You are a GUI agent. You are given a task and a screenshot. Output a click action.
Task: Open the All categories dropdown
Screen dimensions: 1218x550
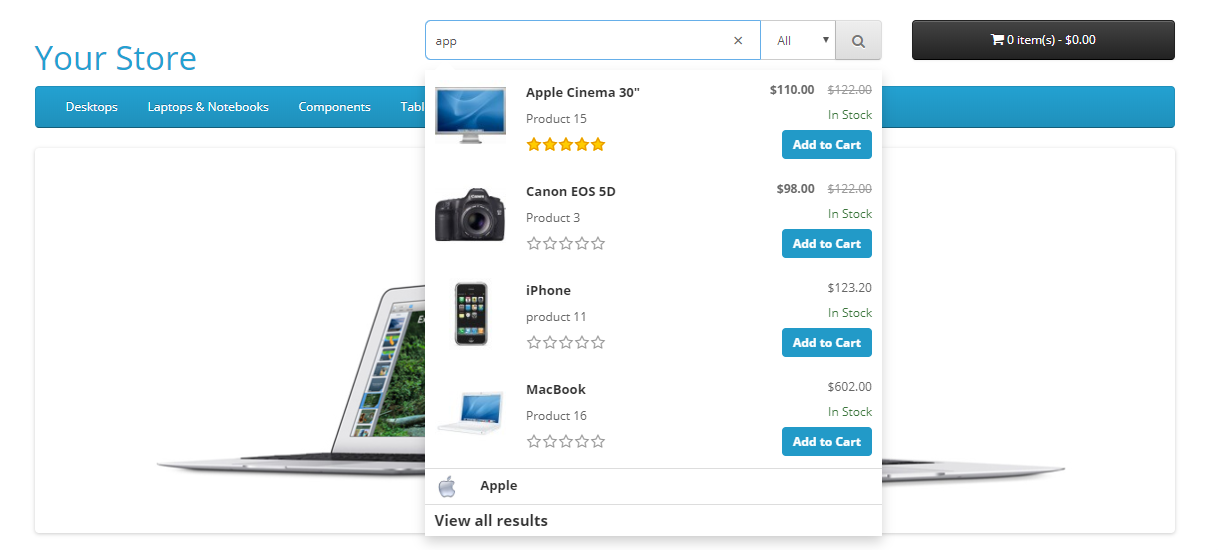pos(798,41)
